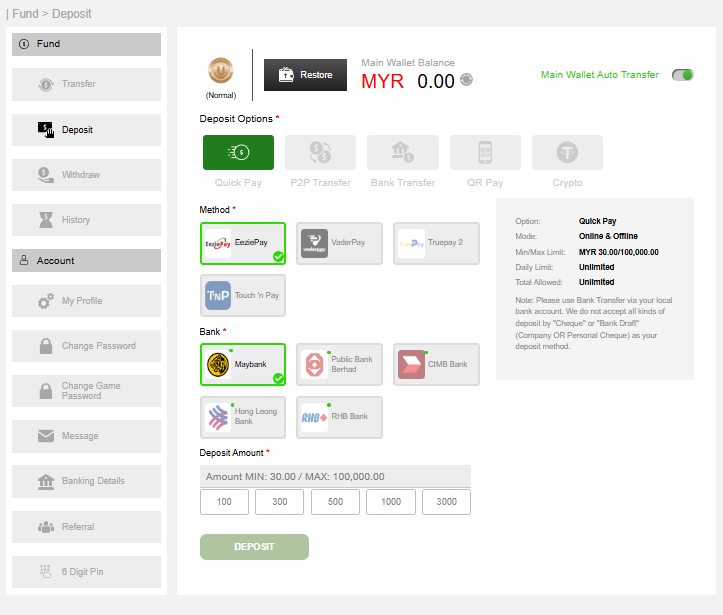Open the History menu item
The image size is (723, 615).
click(86, 220)
